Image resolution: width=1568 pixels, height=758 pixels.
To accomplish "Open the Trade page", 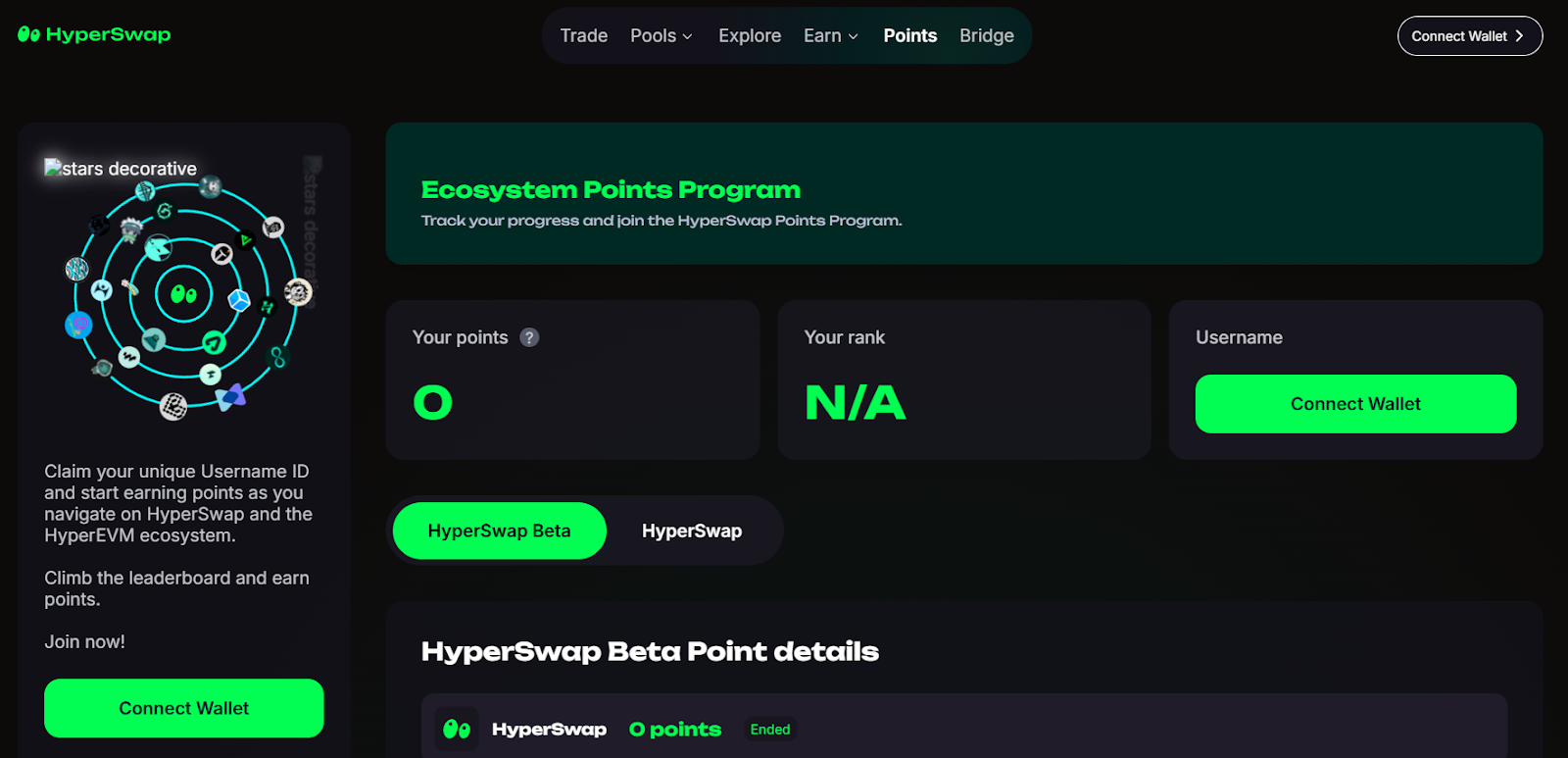I will point(584,35).
